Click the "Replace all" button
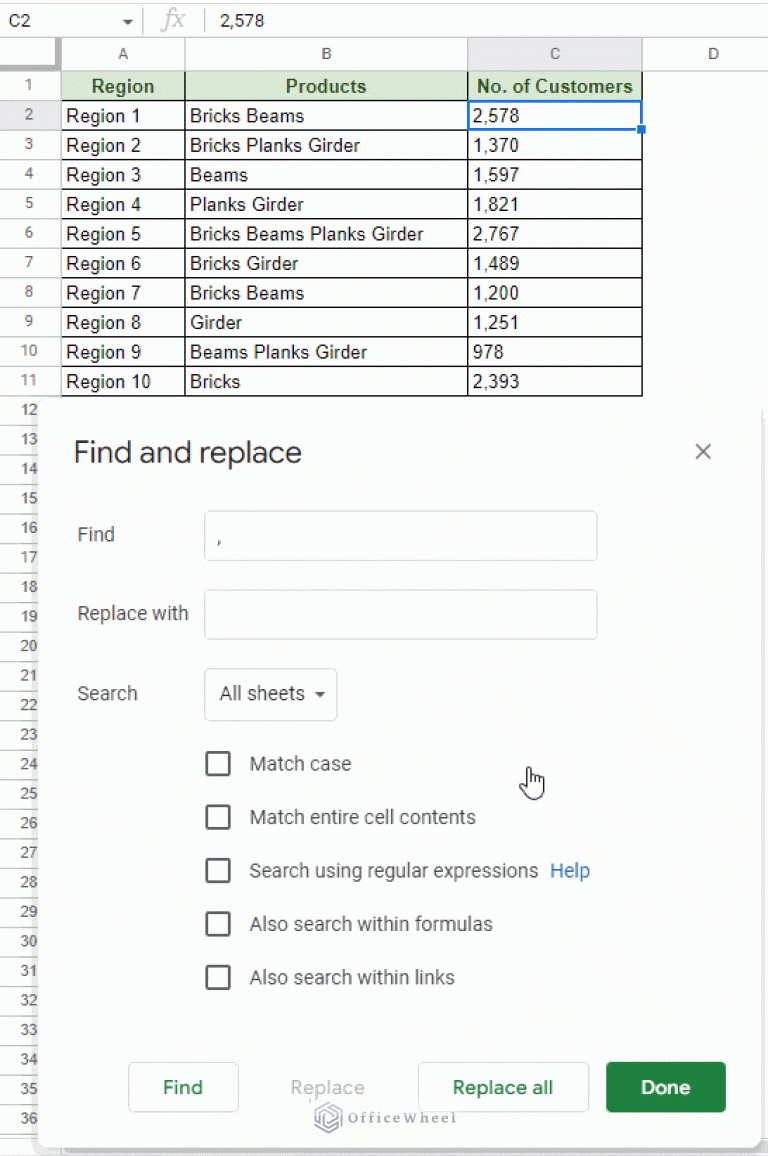This screenshot has height=1156, width=768. pos(503,1087)
